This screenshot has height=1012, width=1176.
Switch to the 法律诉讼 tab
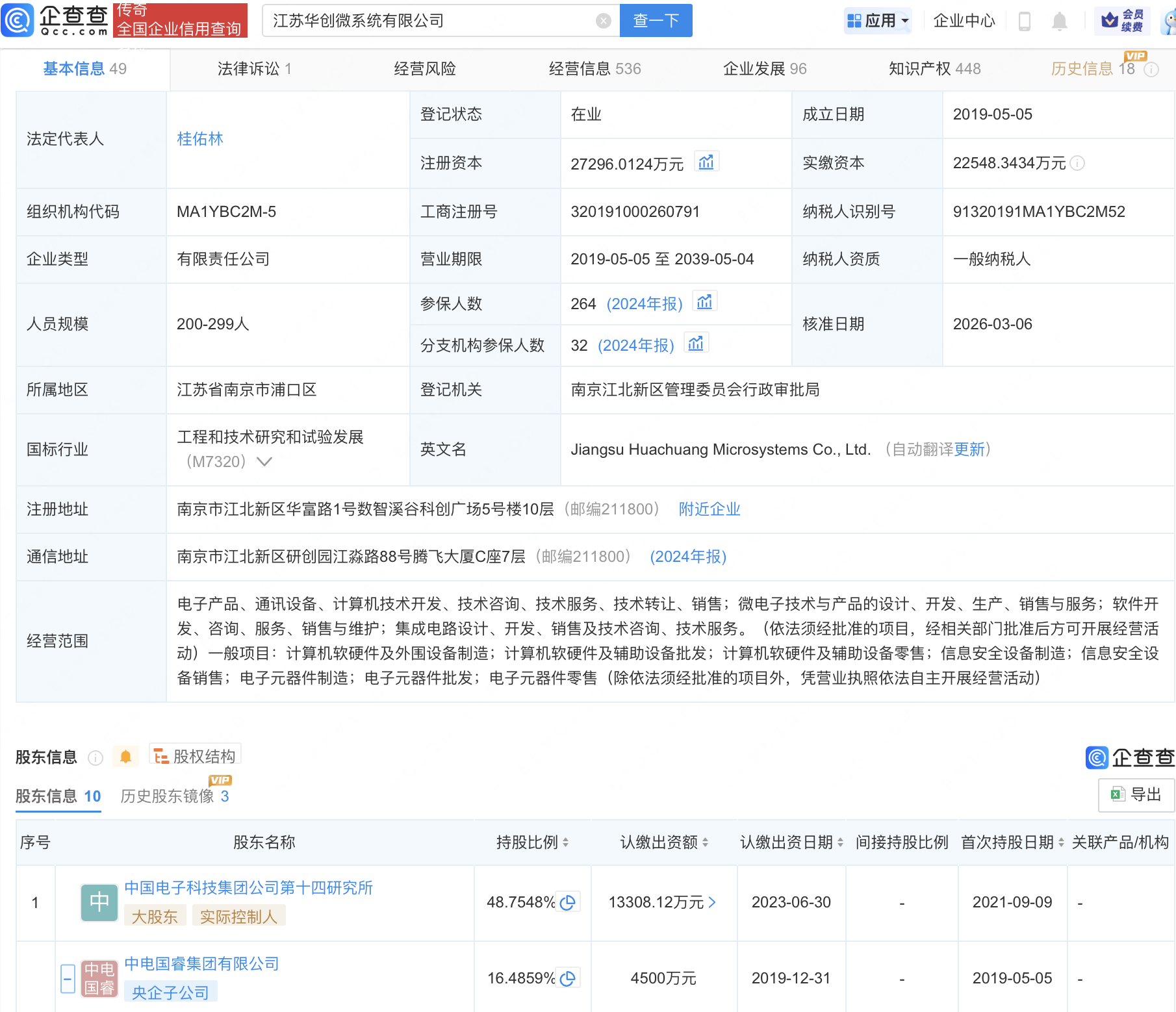254,68
